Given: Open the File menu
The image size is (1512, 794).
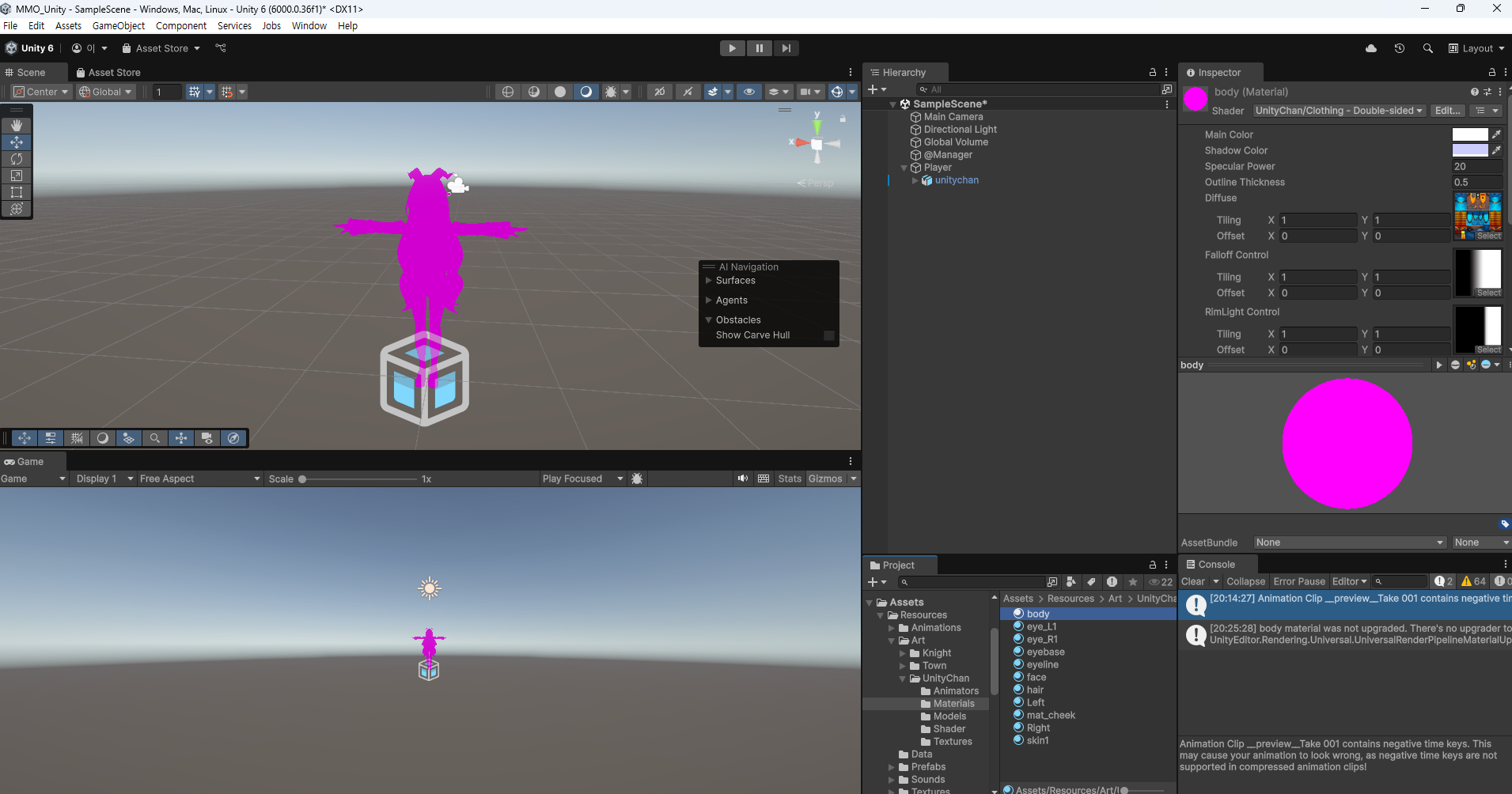Looking at the screenshot, I should pyautogui.click(x=10, y=25).
